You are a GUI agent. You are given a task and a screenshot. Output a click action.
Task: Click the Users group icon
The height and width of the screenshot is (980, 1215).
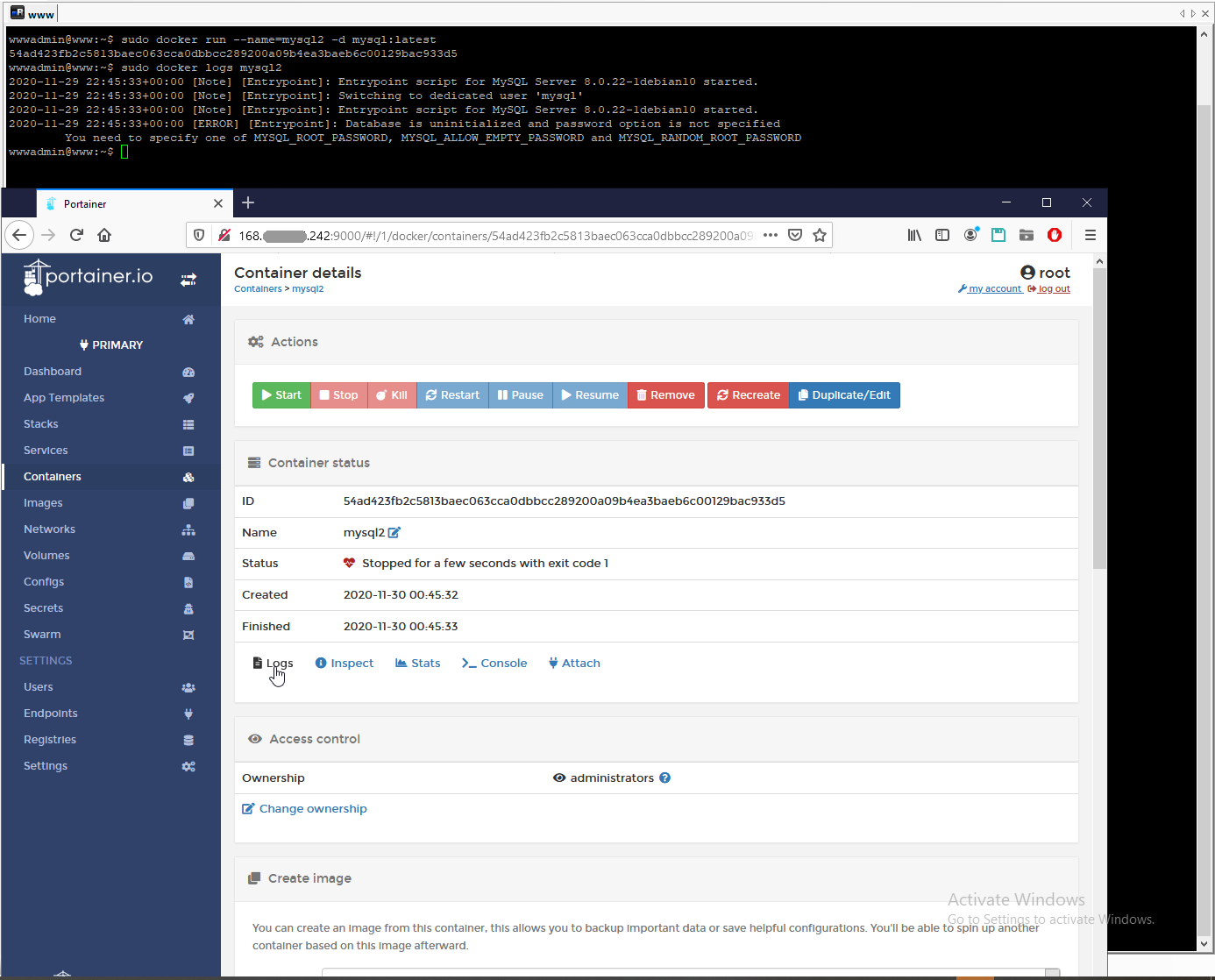coord(188,688)
